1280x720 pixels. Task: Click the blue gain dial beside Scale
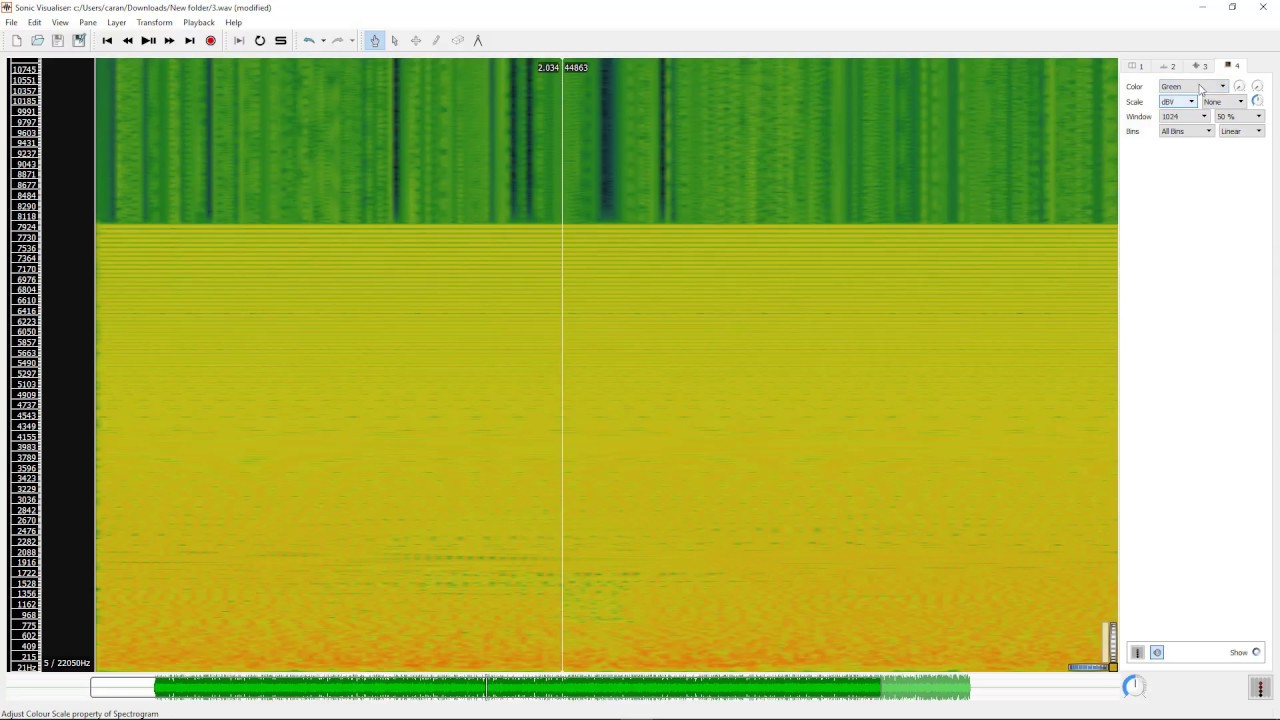click(1257, 101)
